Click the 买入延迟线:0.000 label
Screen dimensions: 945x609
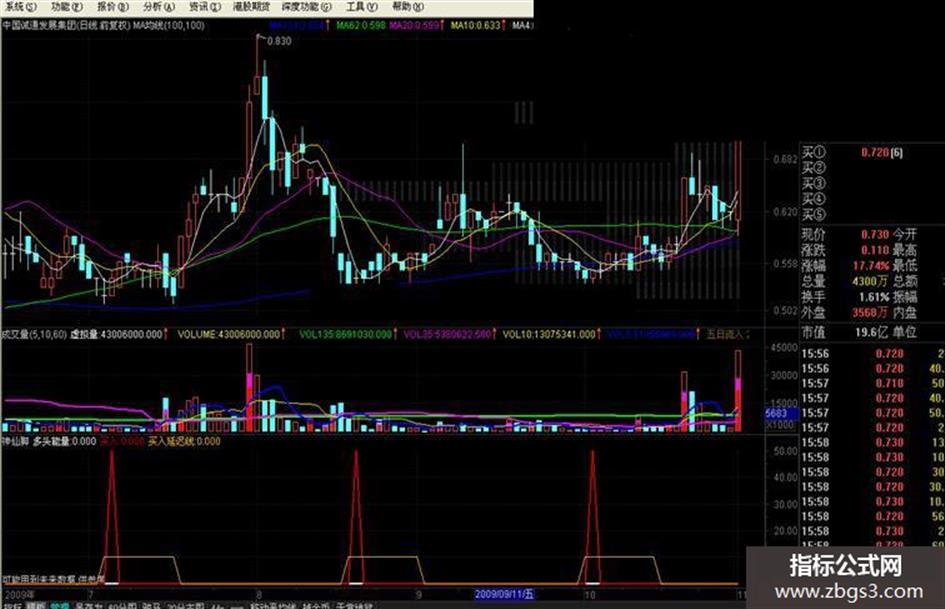184,441
